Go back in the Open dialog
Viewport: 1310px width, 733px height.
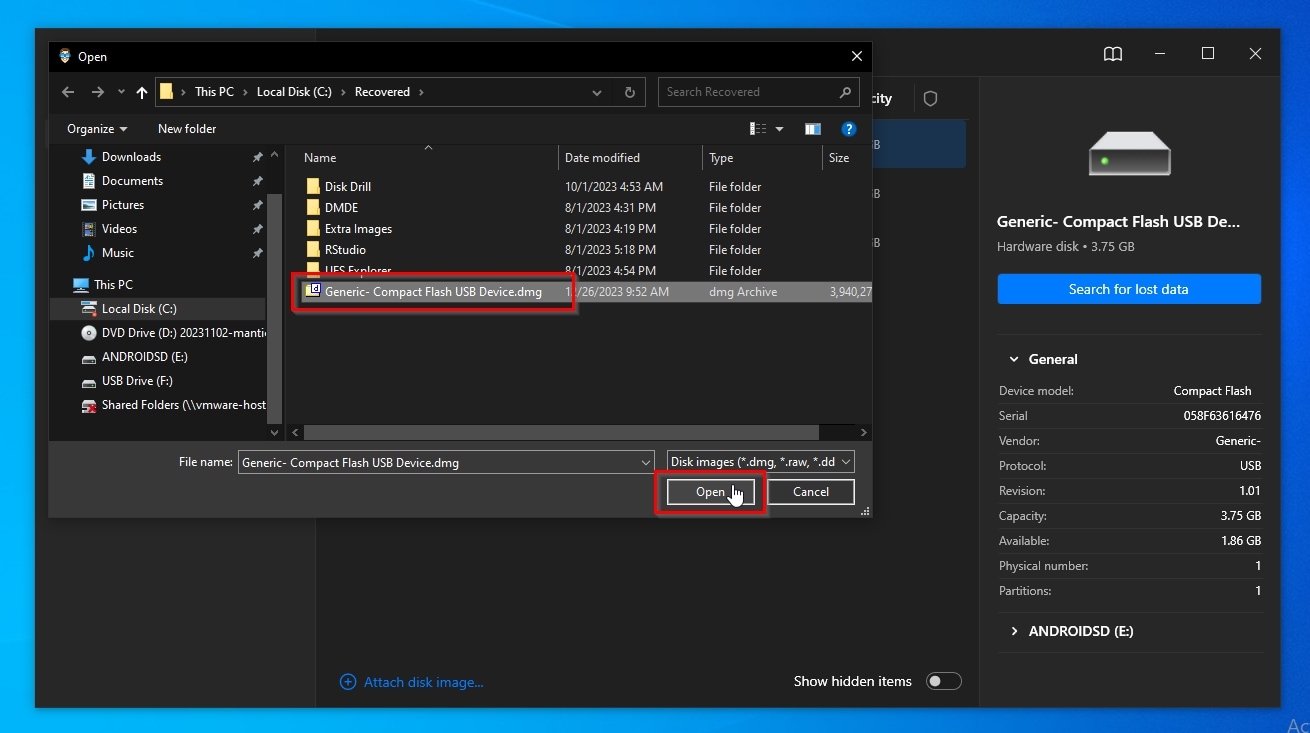click(x=68, y=92)
